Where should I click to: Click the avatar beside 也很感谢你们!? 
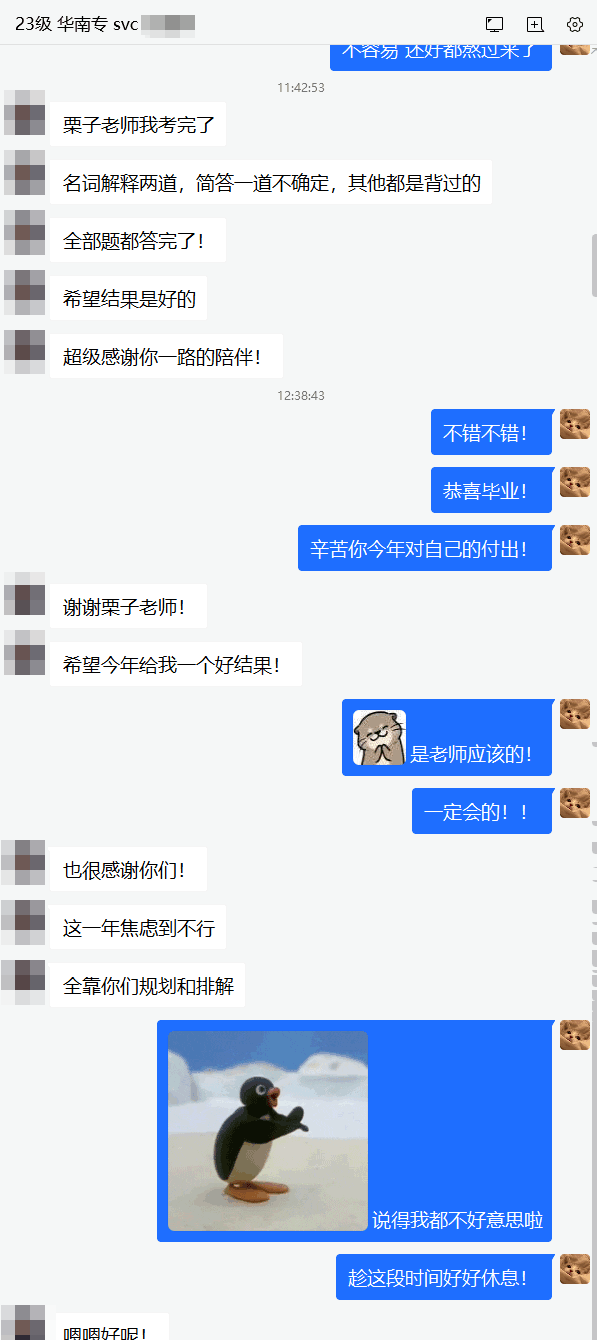[24, 862]
